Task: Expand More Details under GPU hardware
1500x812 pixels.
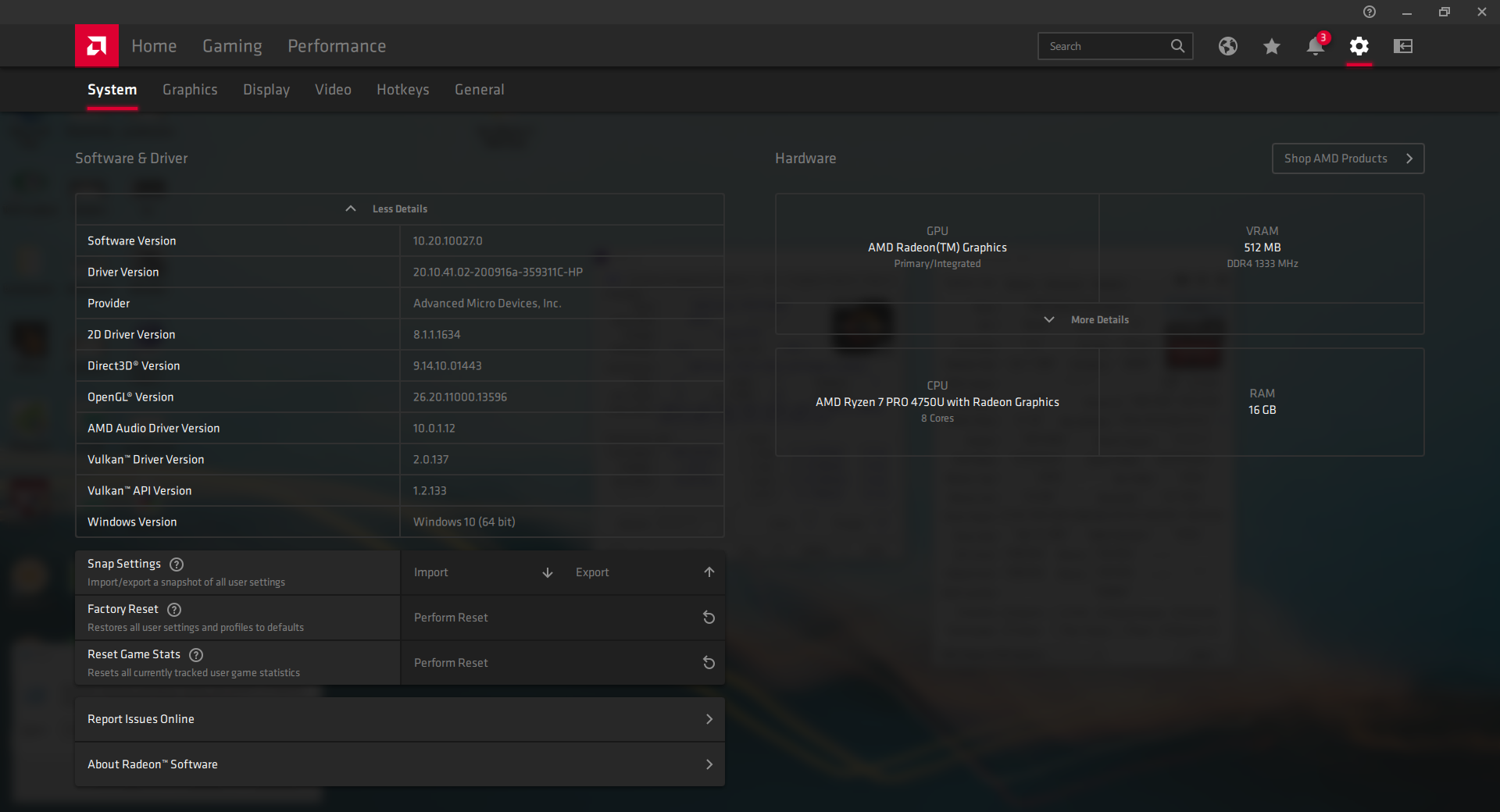Action: (1087, 319)
